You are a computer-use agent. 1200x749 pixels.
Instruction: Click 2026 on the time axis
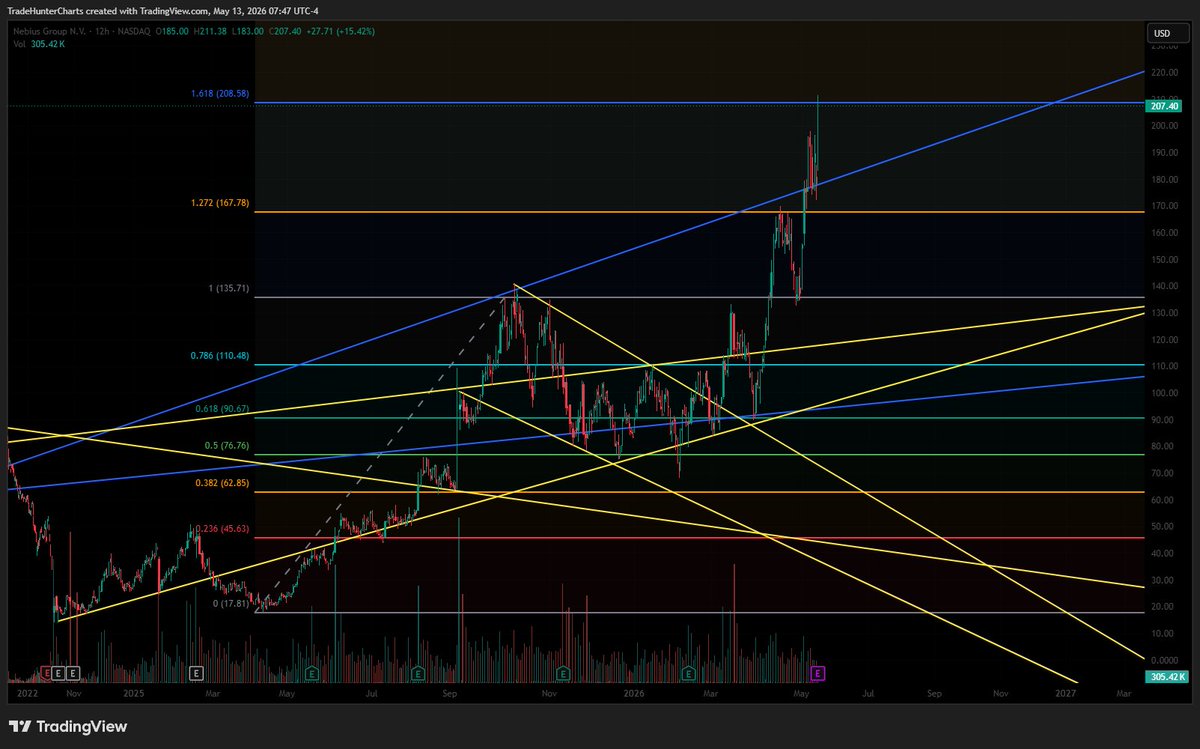click(x=633, y=692)
